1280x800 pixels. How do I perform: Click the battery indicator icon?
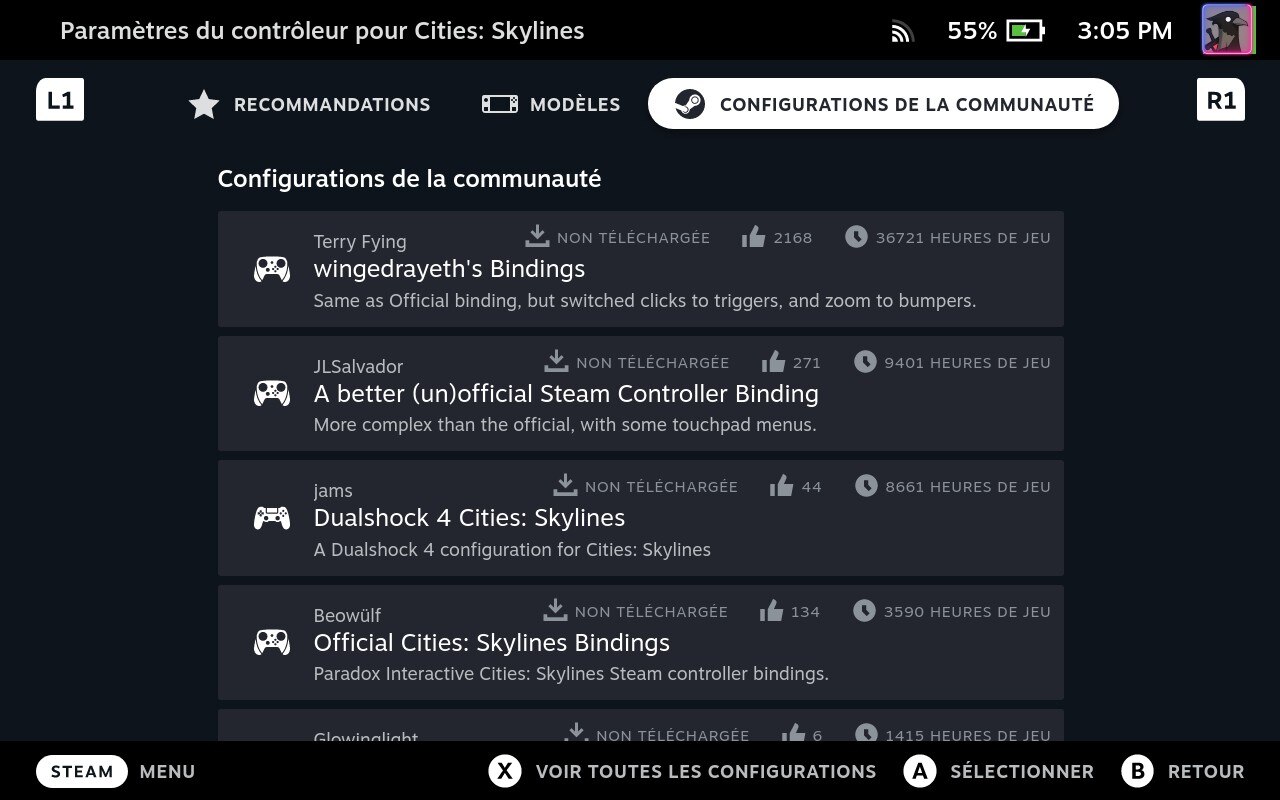[1025, 31]
